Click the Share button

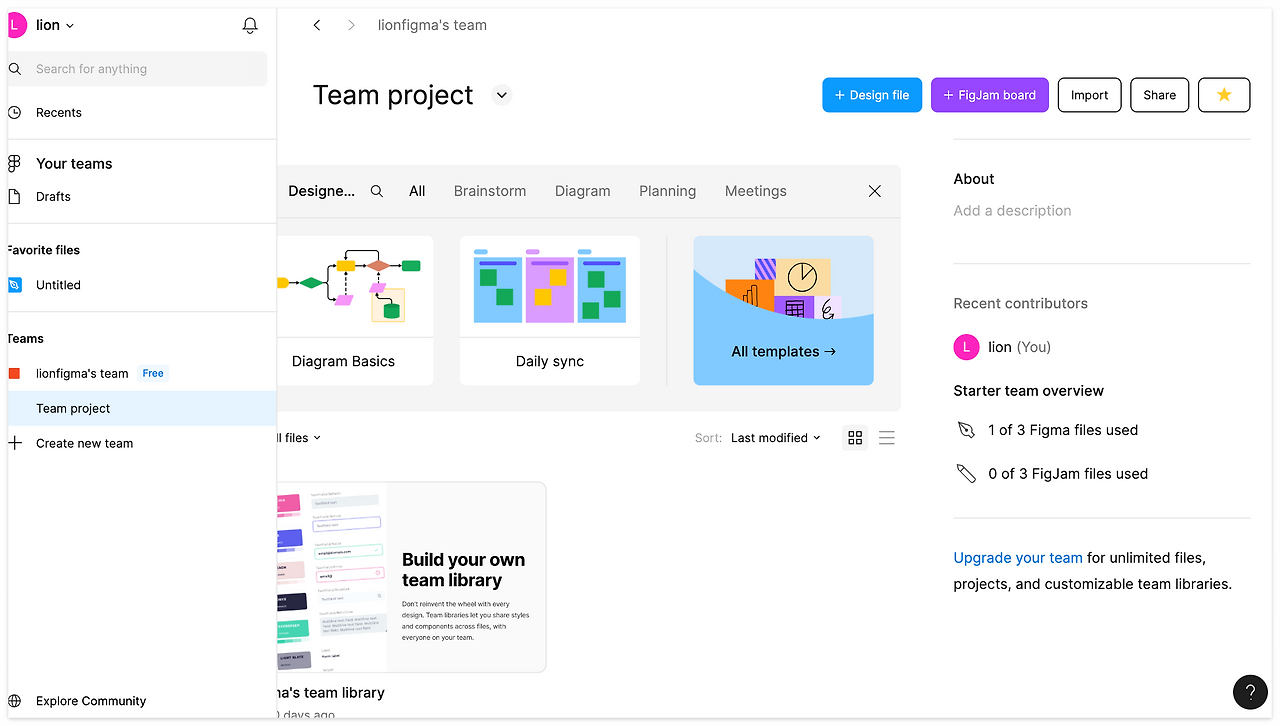pos(1160,95)
